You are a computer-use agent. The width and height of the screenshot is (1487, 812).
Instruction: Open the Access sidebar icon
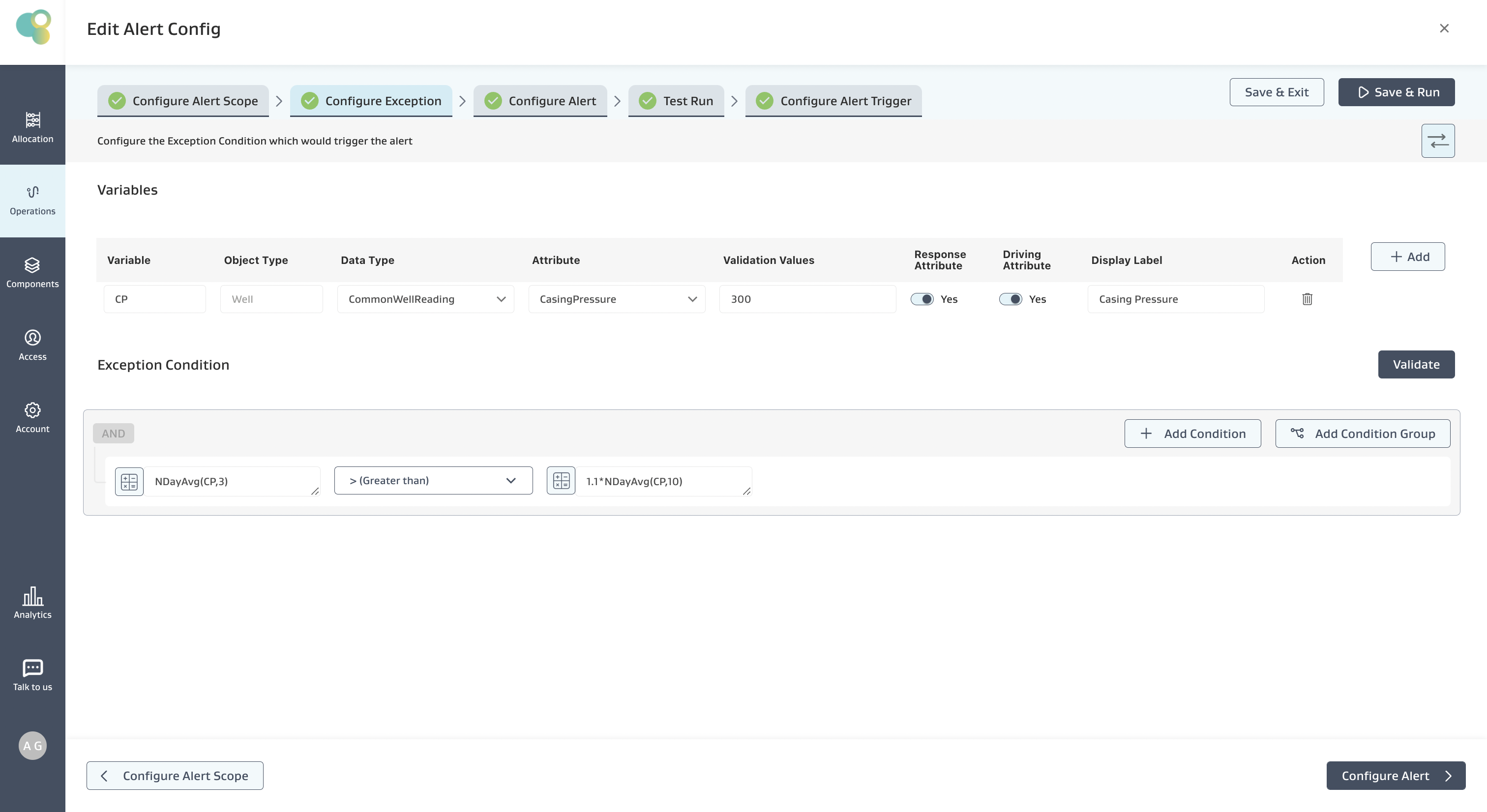(x=32, y=345)
